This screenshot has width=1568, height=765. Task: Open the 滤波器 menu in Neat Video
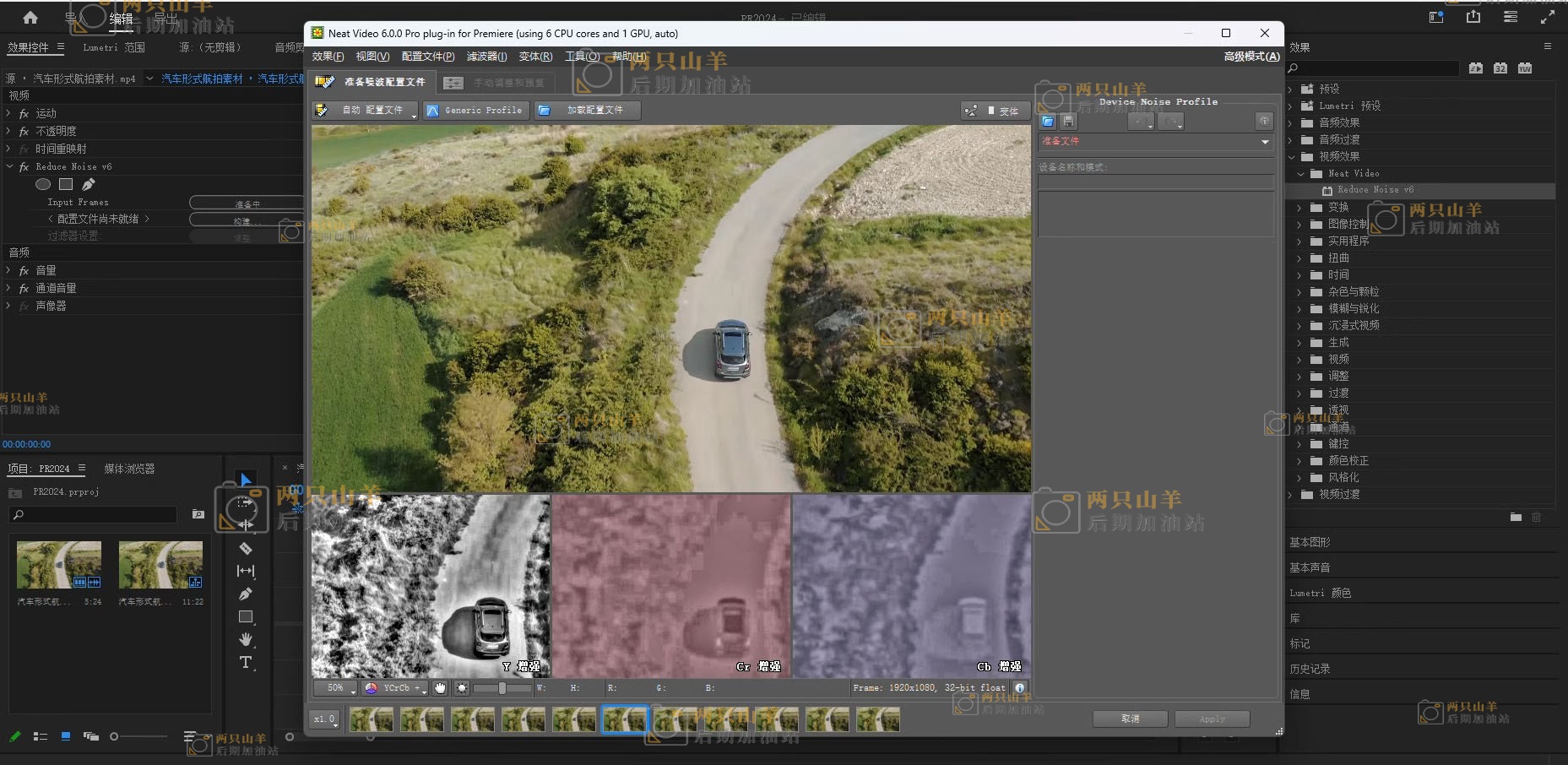coord(486,57)
